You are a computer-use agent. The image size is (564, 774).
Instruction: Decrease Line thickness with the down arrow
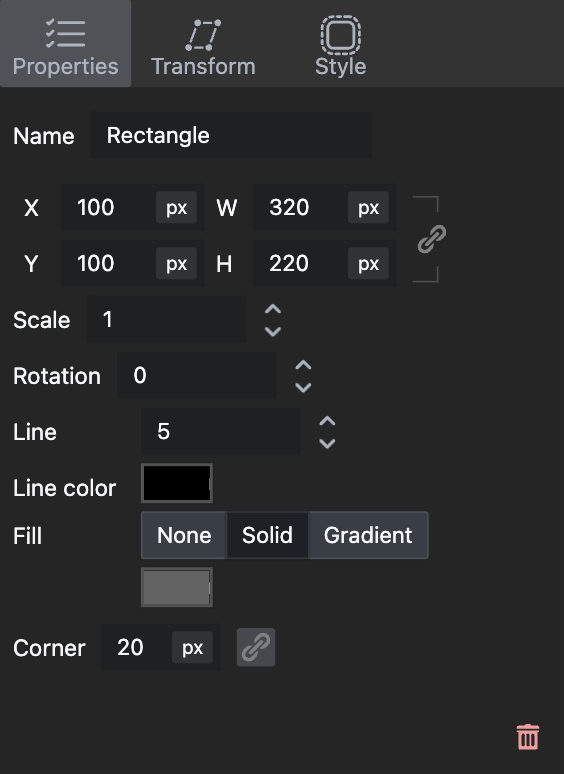pyautogui.click(x=327, y=443)
